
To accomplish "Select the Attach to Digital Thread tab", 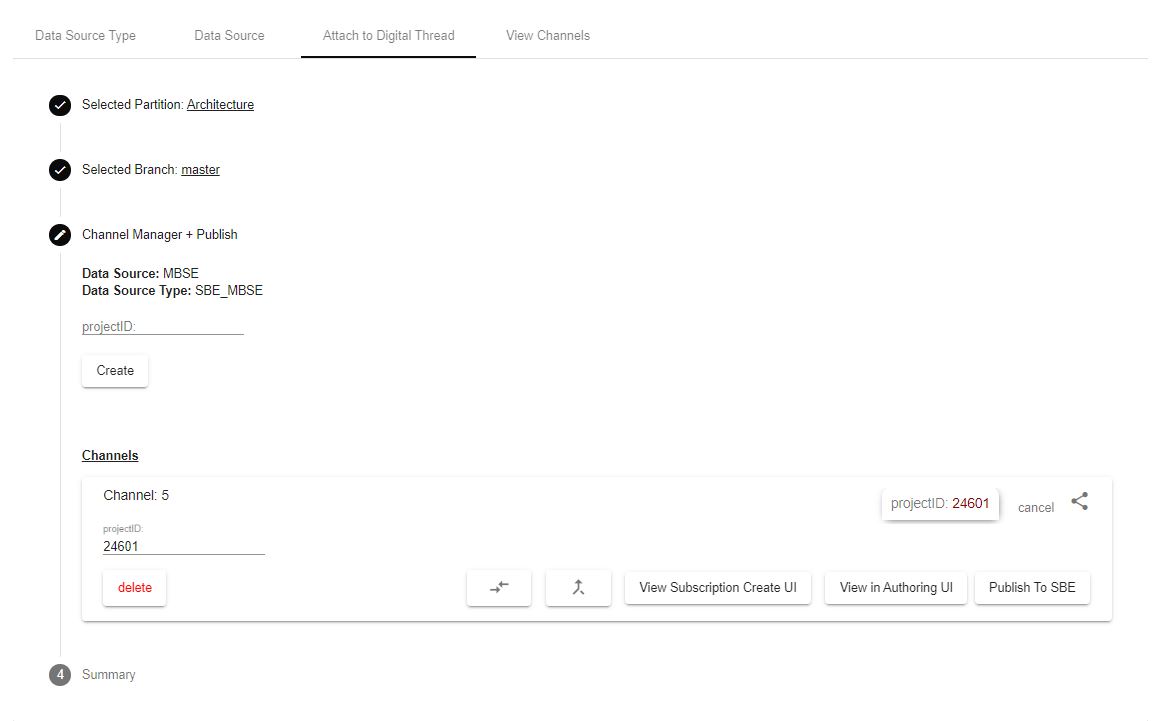I will pos(388,35).
